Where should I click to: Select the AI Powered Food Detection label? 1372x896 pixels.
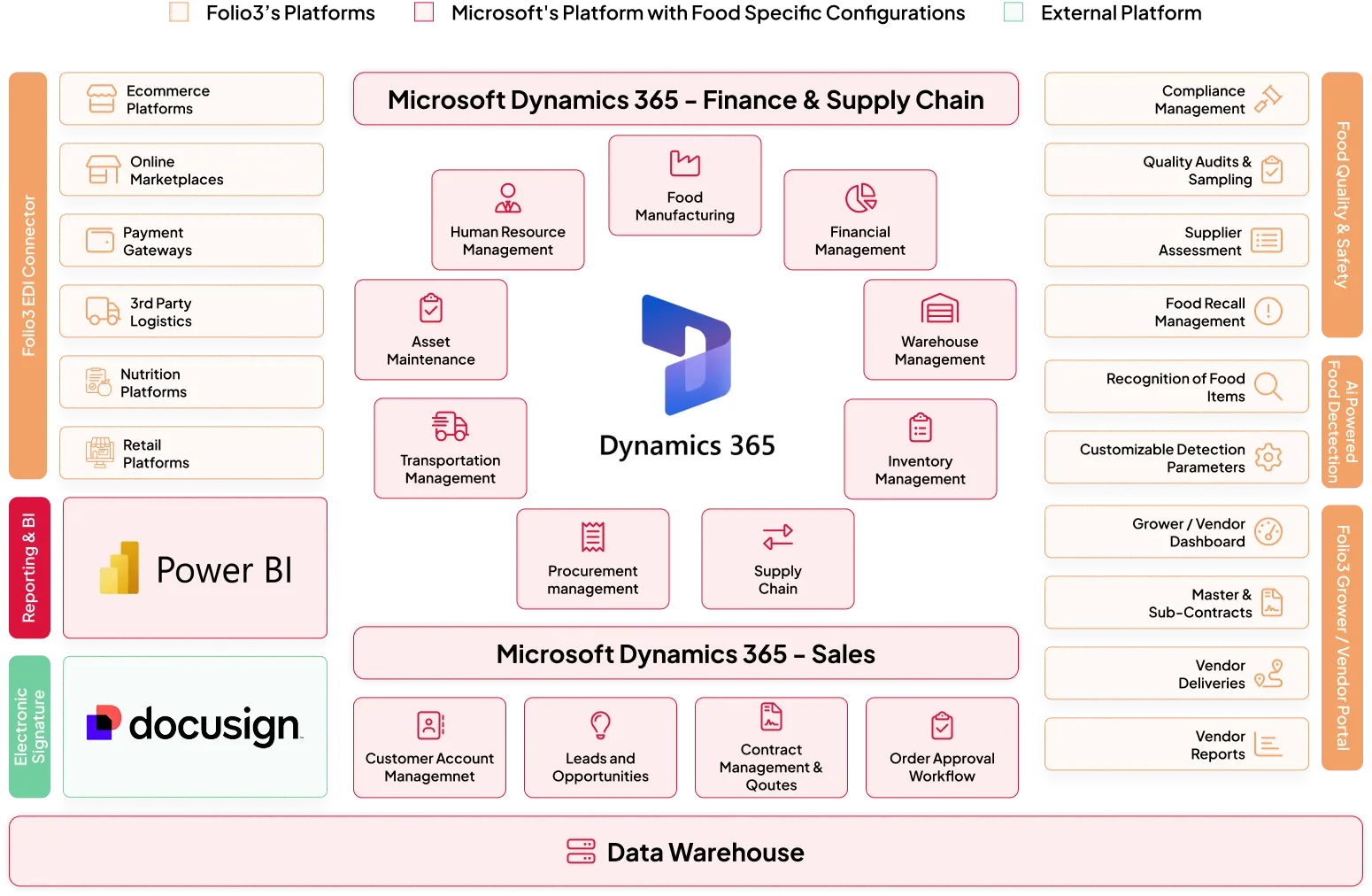tap(1342, 421)
